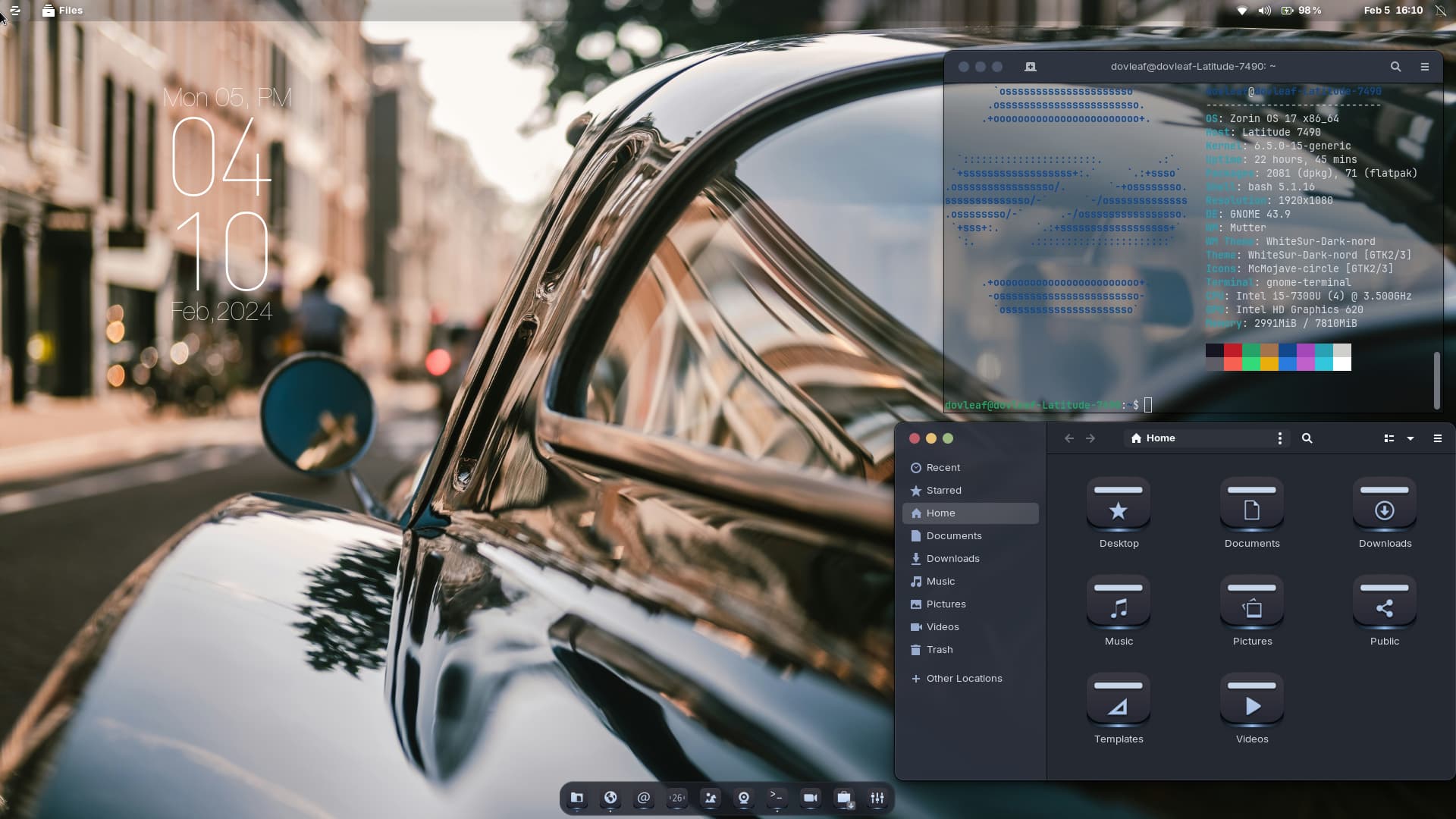The width and height of the screenshot is (1456, 819).
Task: Click the notifications bell-off icon in top bar
Action: click(1440, 11)
